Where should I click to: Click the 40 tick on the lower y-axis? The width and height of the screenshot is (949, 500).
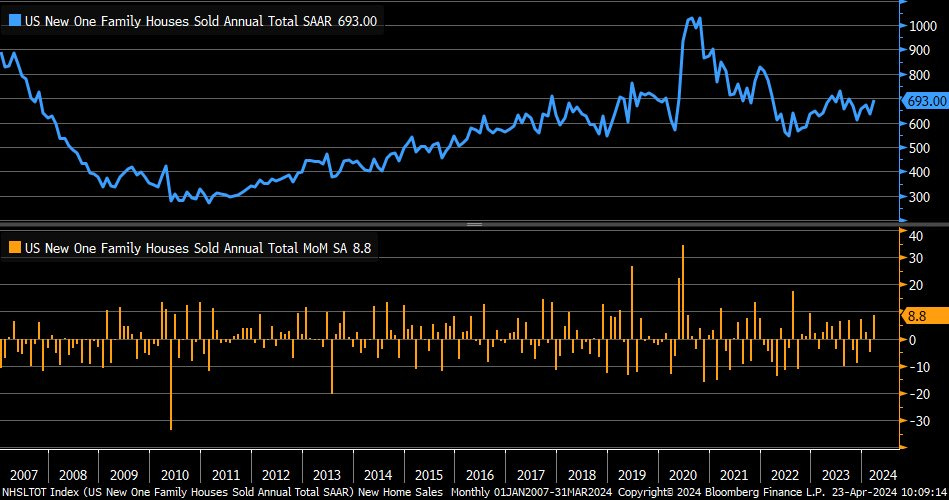tap(915, 235)
